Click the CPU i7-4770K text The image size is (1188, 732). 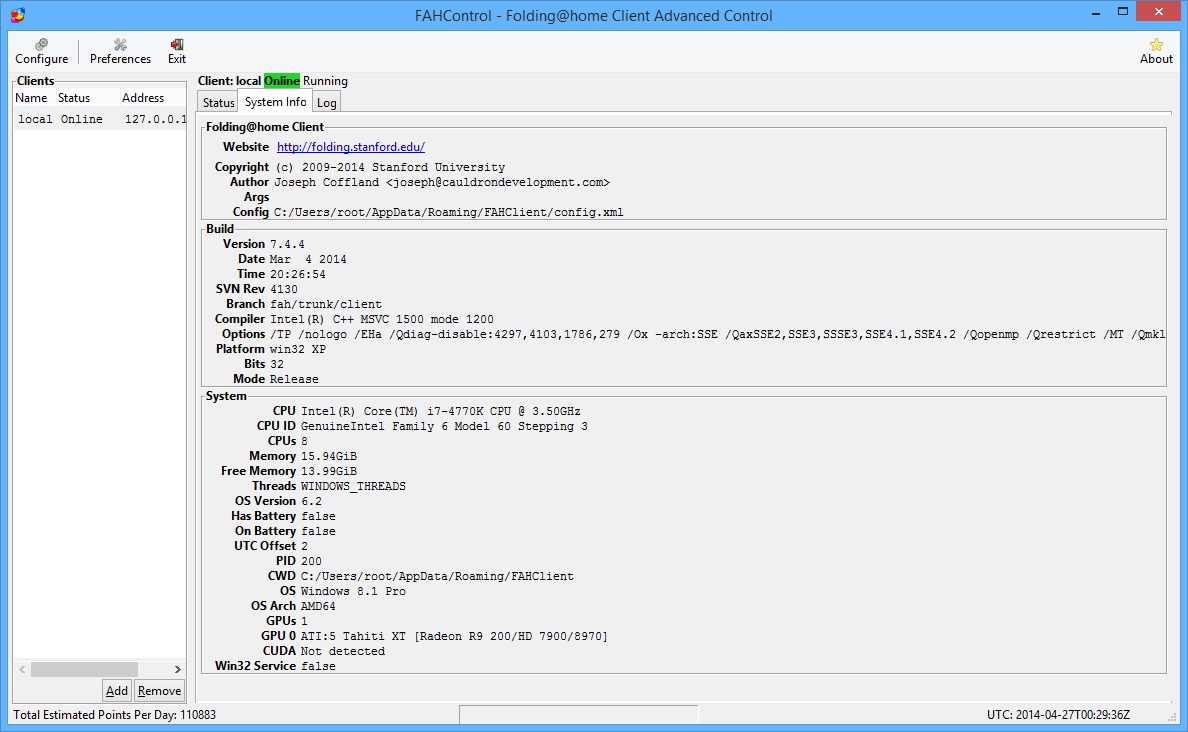[x=441, y=411]
